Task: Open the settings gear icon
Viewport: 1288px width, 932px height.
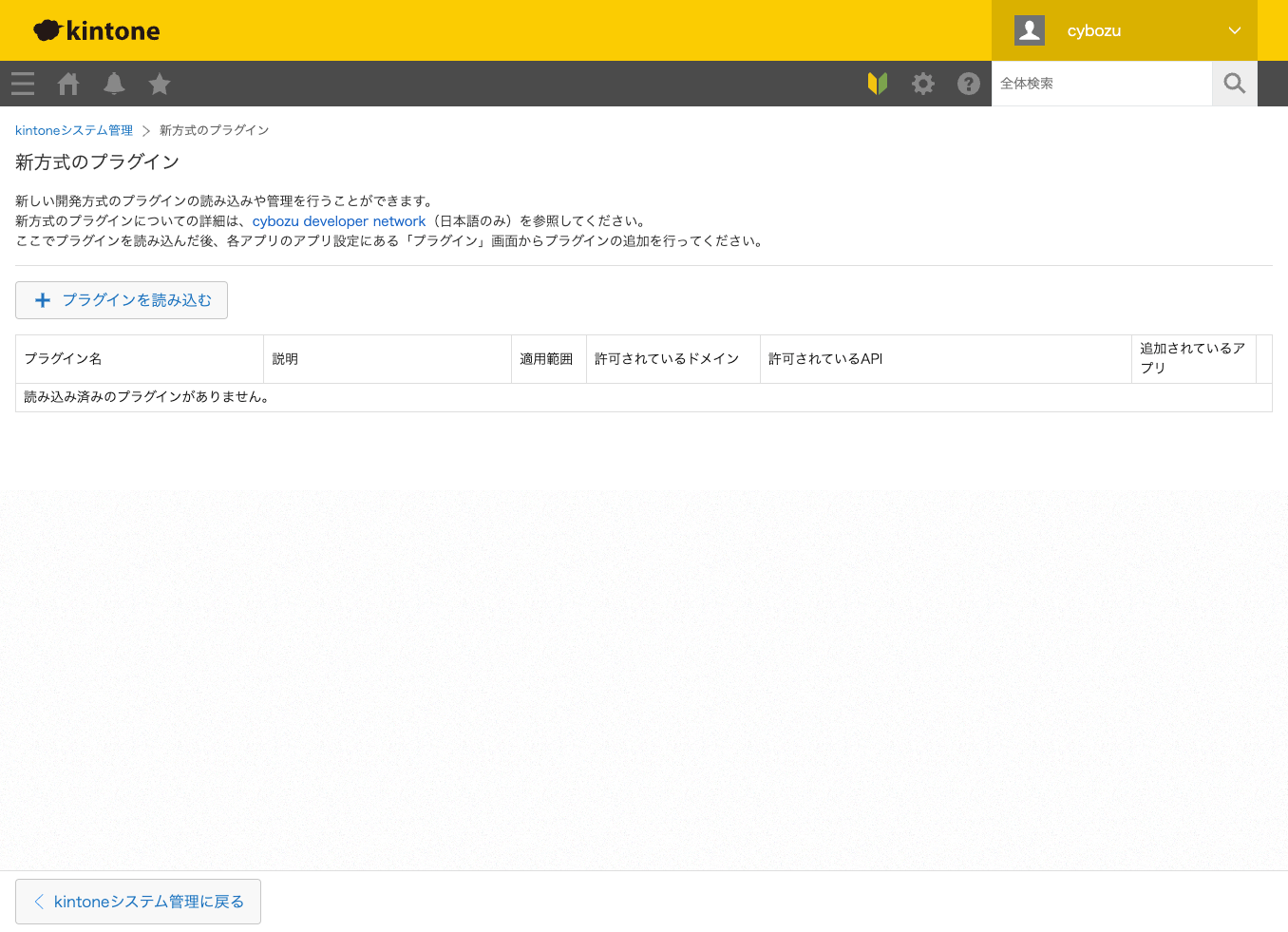Action: [x=923, y=84]
